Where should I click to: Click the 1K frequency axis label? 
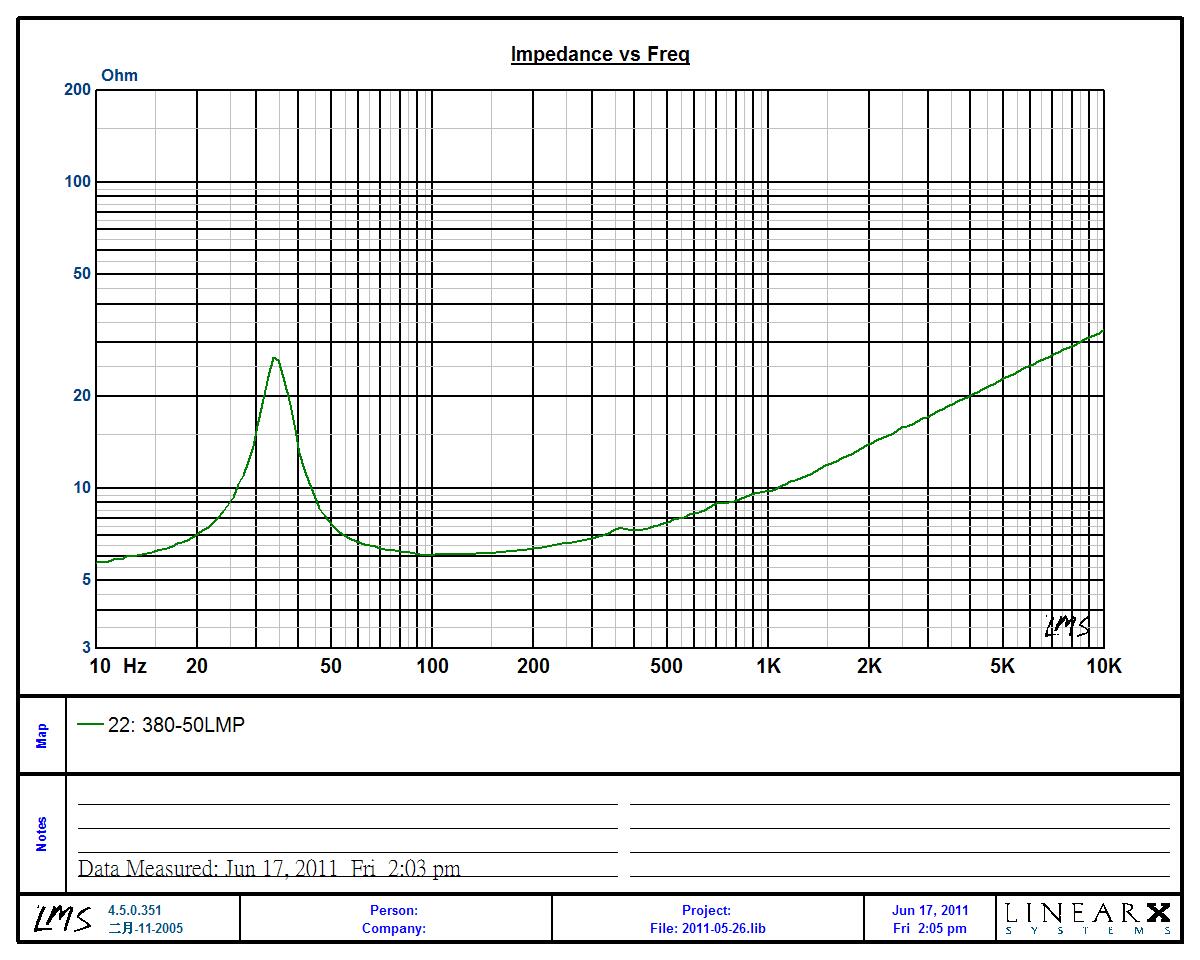tap(767, 666)
